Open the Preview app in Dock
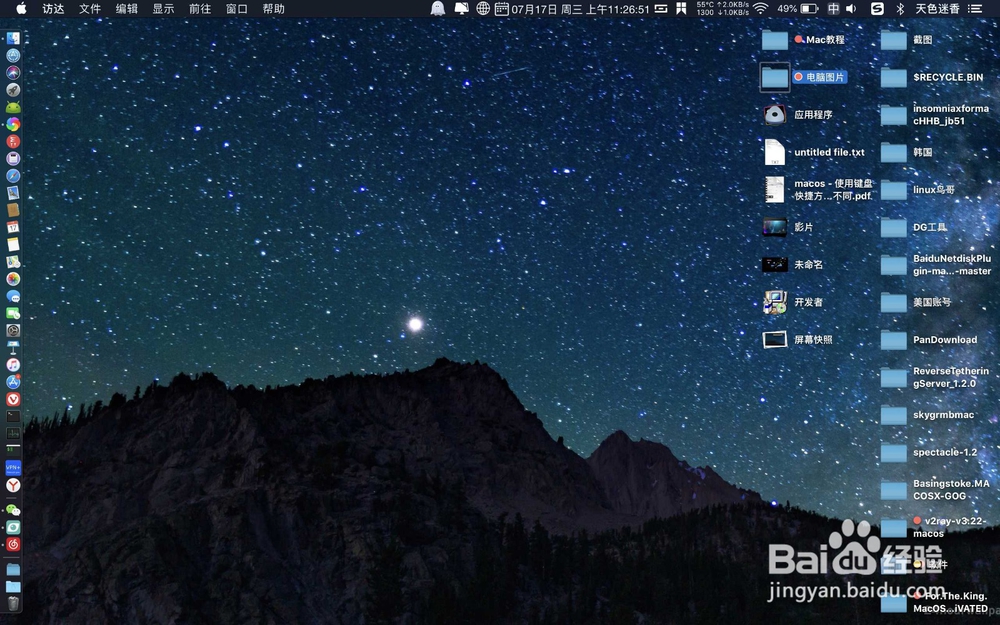The width and height of the screenshot is (1000, 625). click(13, 193)
